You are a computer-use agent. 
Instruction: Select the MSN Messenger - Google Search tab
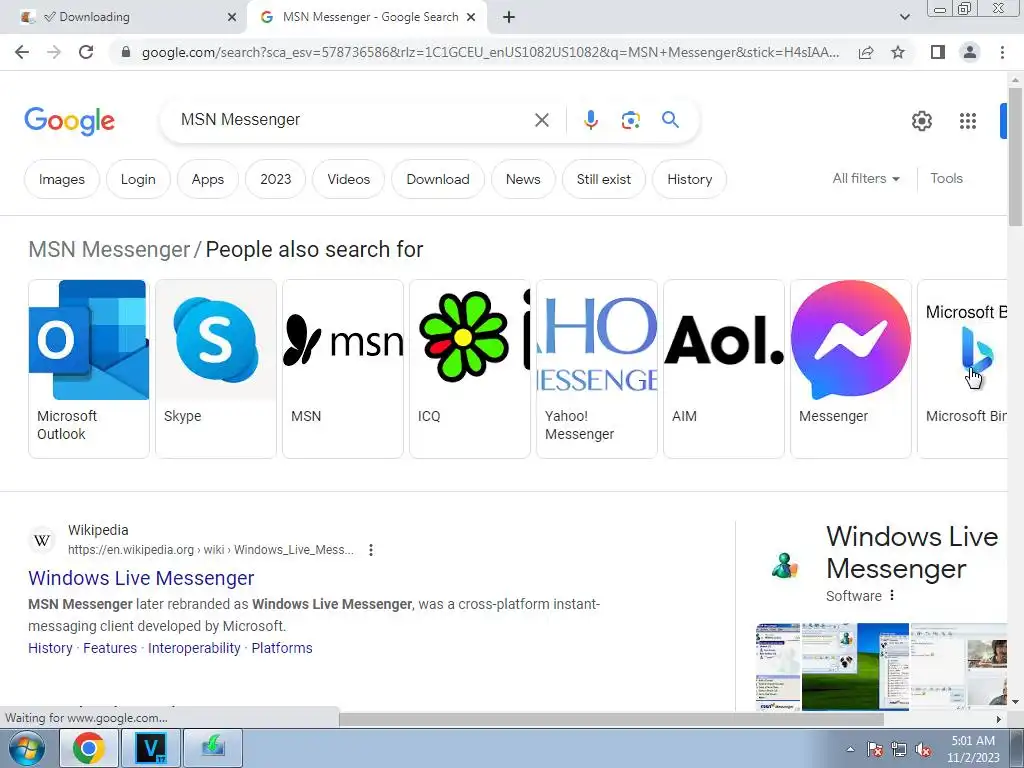click(366, 18)
